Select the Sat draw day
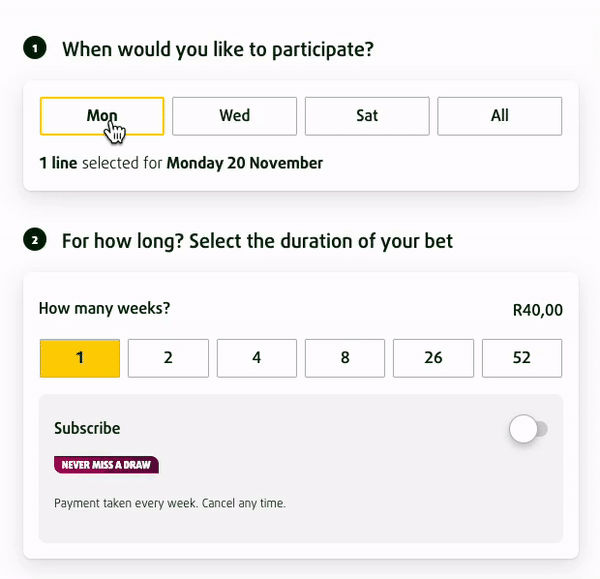600x579 pixels. [x=367, y=116]
